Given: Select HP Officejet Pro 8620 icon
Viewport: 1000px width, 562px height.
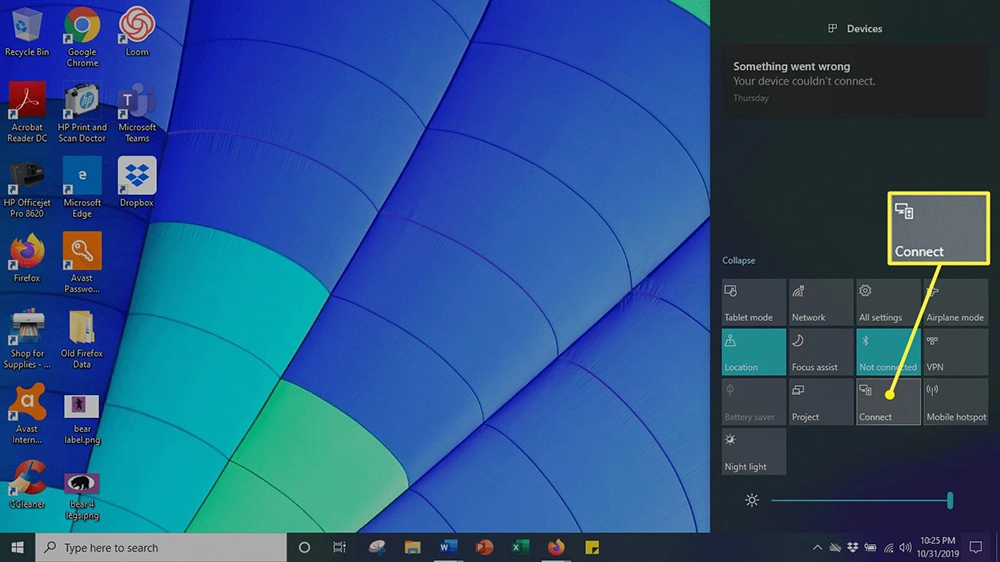Looking at the screenshot, I should point(27,189).
